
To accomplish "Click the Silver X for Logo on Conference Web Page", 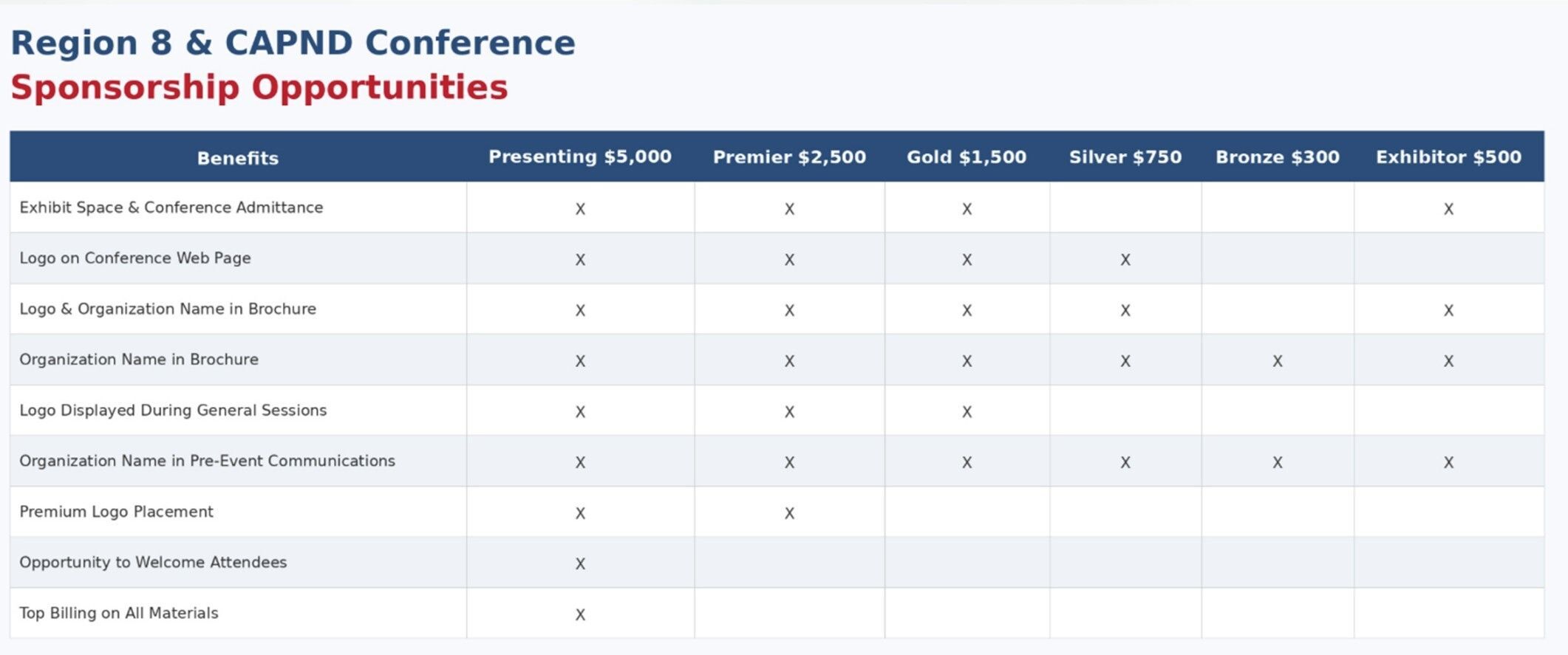I will click(1125, 260).
